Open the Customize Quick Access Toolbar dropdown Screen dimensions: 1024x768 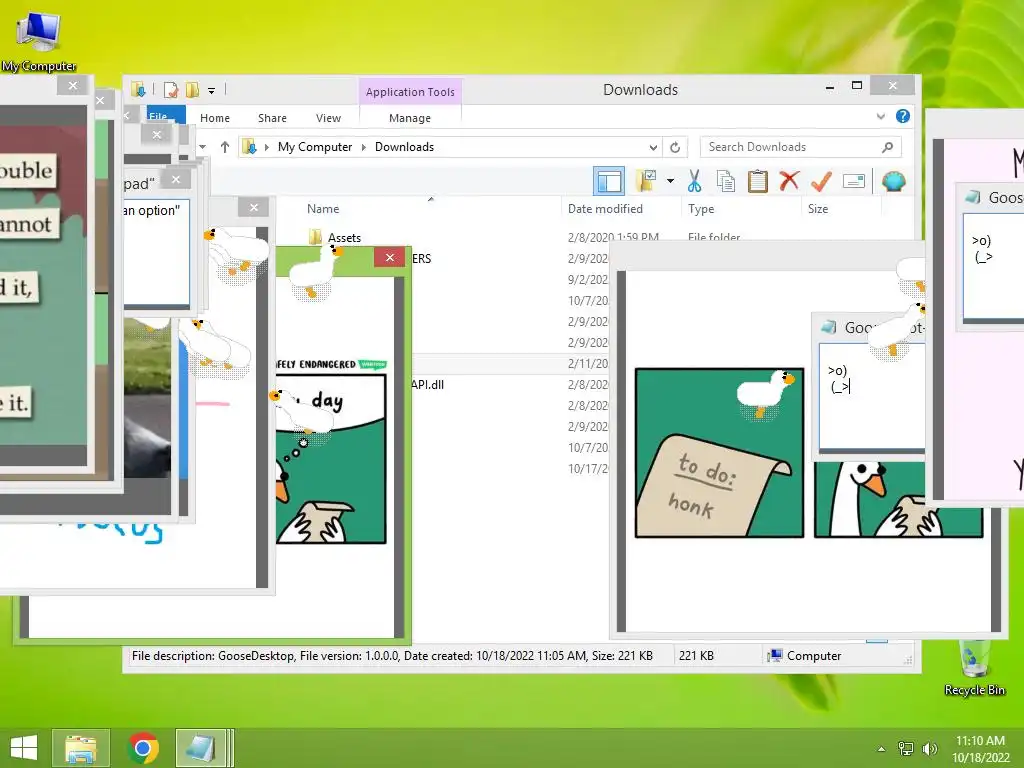[x=212, y=90]
